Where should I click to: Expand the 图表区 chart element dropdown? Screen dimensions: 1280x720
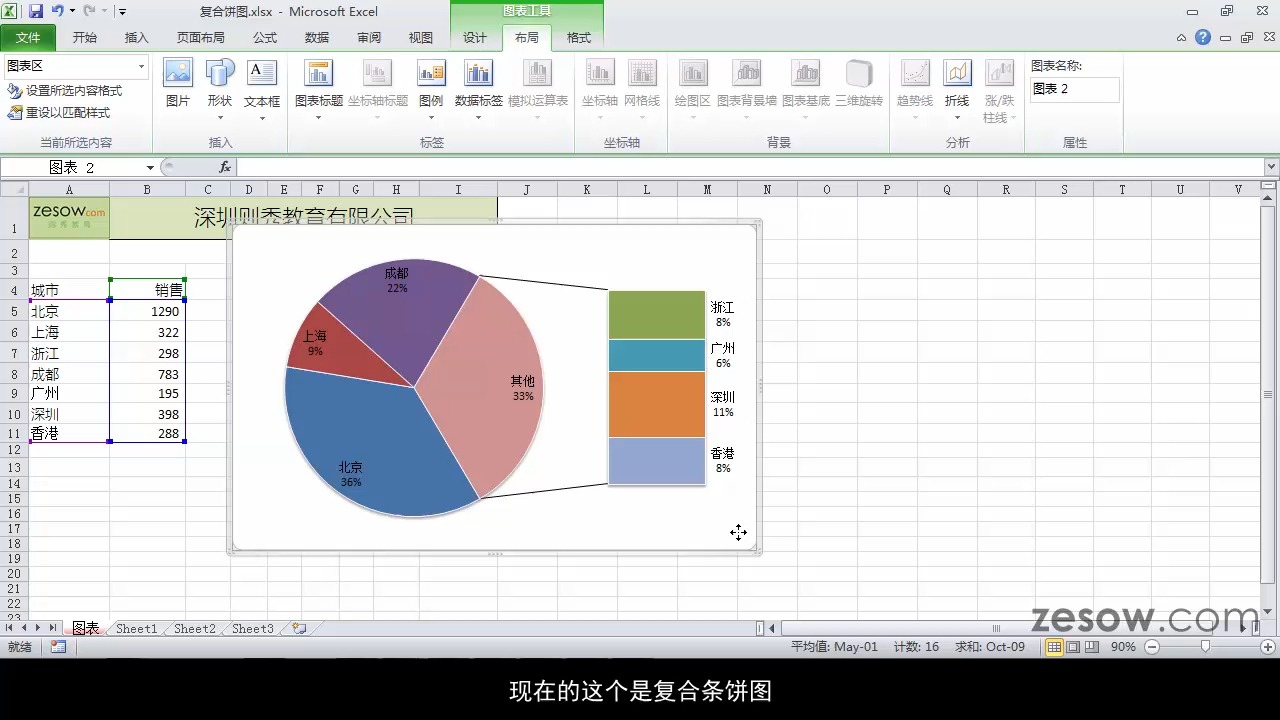pyautogui.click(x=141, y=66)
